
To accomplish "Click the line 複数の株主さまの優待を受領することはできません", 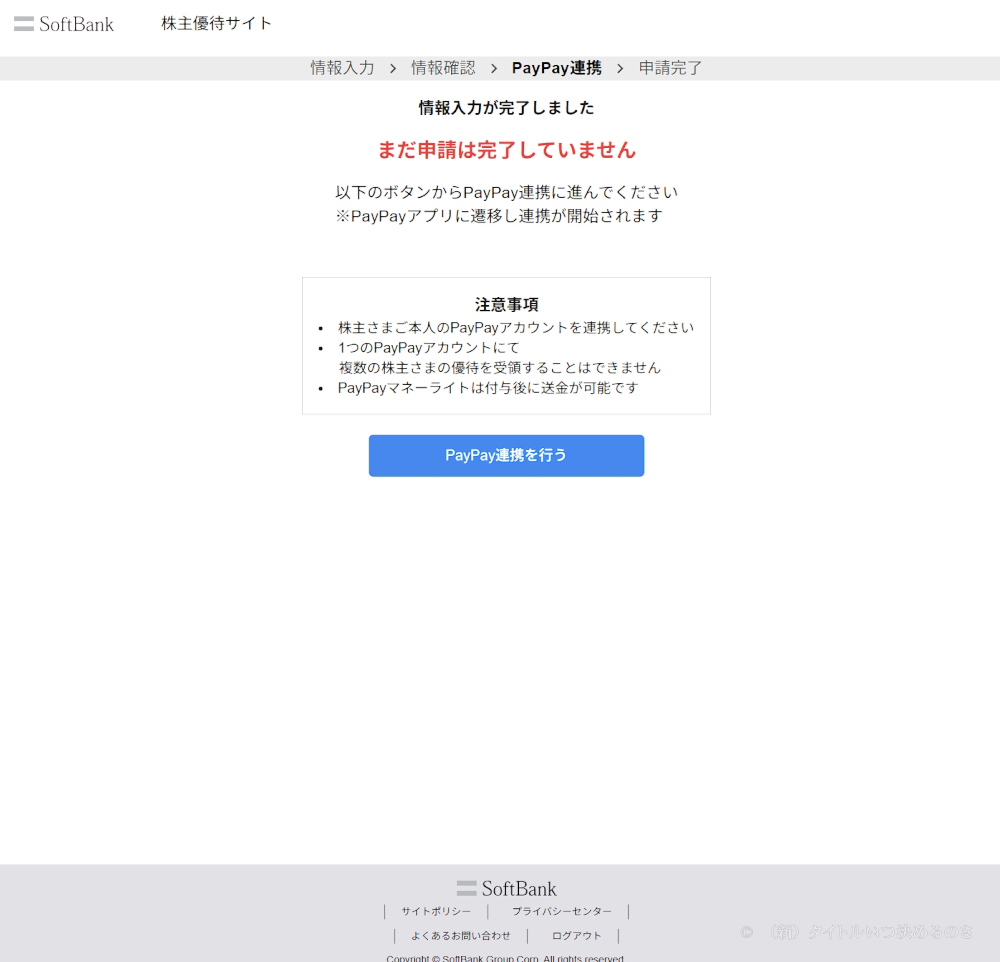I will [x=499, y=368].
